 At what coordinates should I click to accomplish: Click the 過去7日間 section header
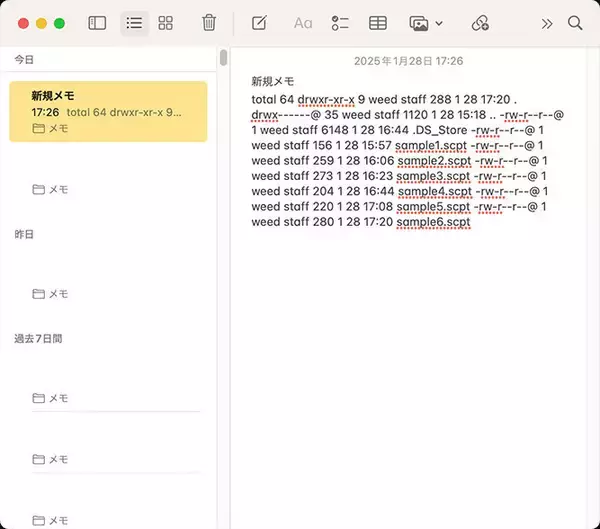point(38,339)
